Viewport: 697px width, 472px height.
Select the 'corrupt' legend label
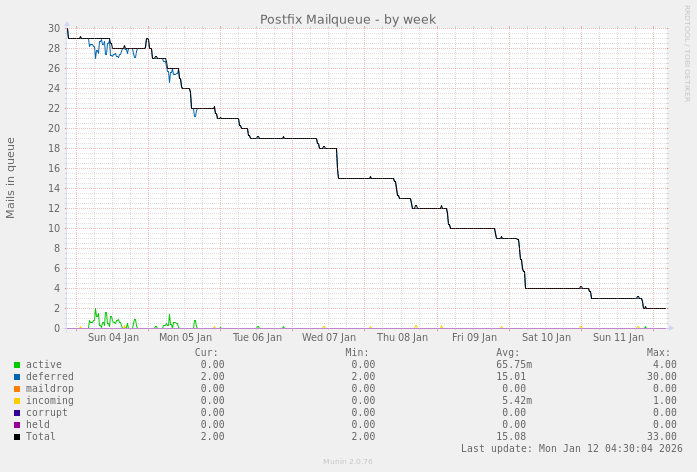(47, 412)
